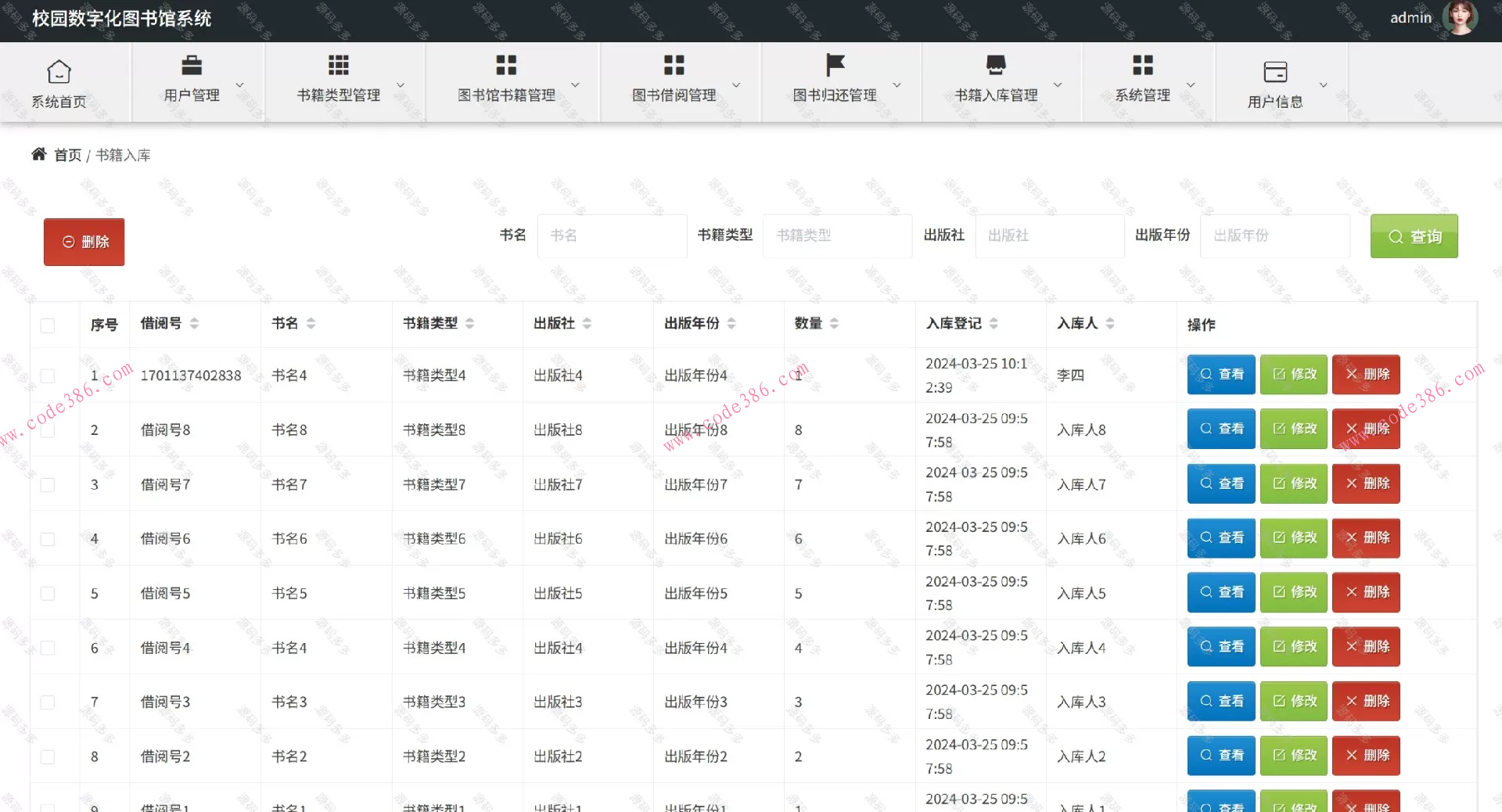Expand the 用户信息 dropdown arrow
Viewport: 1502px width, 812px height.
[x=1324, y=84]
